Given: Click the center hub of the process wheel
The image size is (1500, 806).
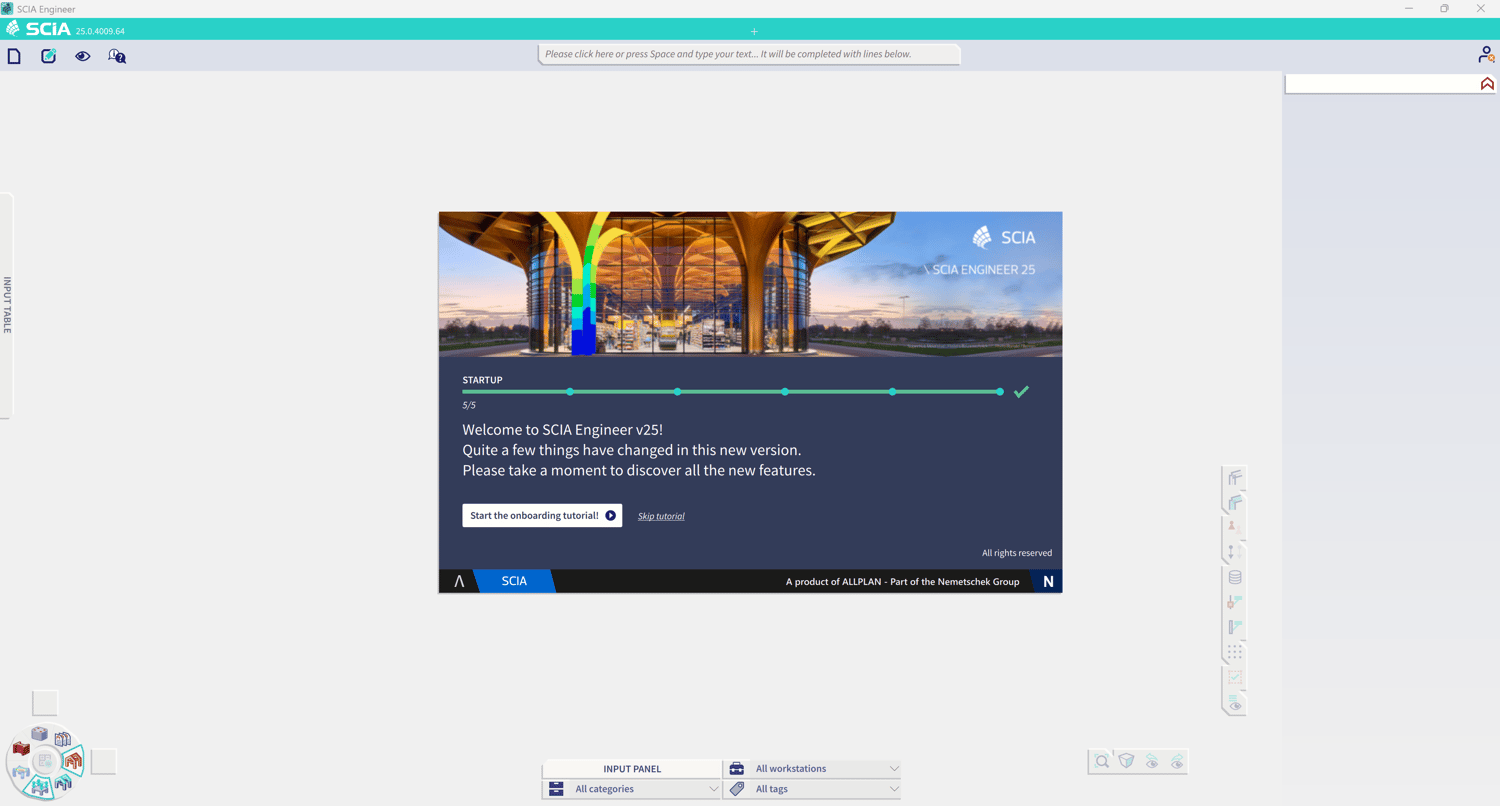Looking at the screenshot, I should pos(44,761).
